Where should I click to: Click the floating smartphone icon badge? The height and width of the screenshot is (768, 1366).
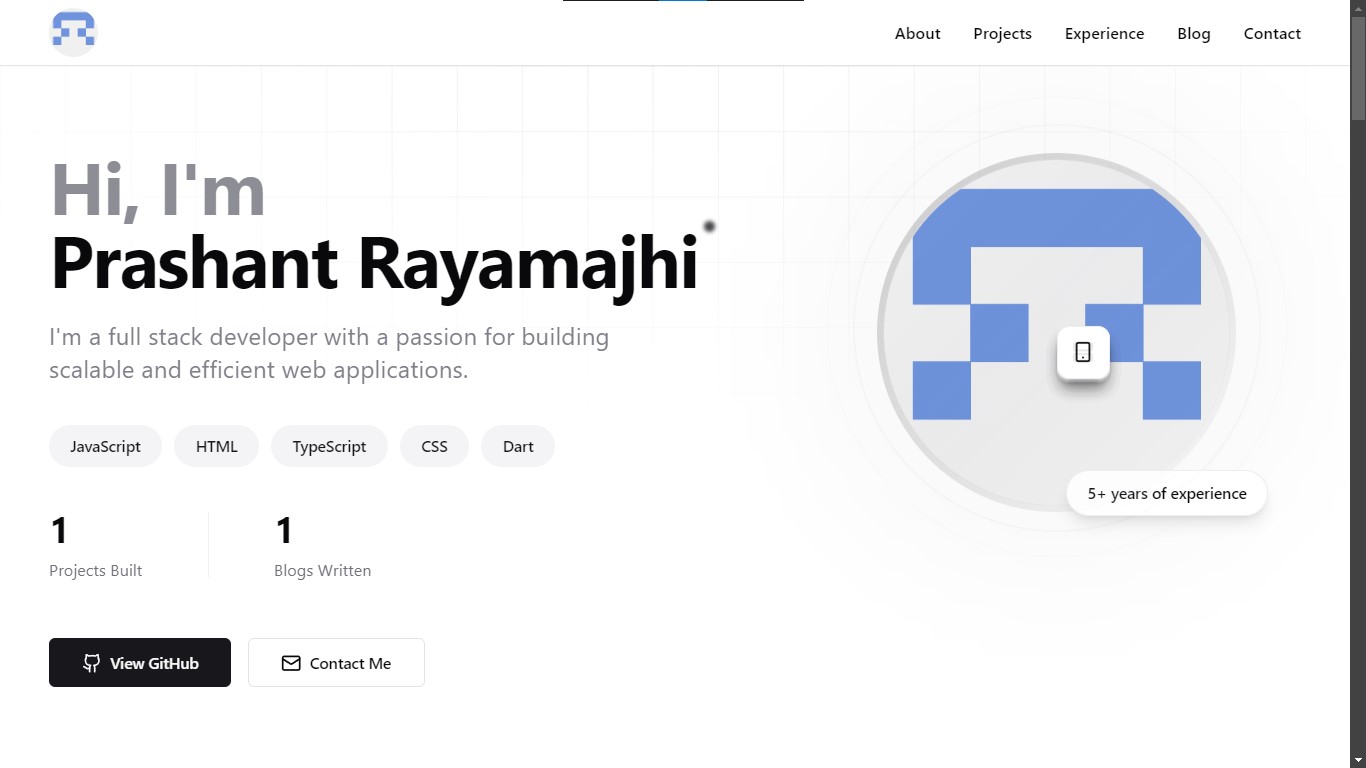point(1083,352)
